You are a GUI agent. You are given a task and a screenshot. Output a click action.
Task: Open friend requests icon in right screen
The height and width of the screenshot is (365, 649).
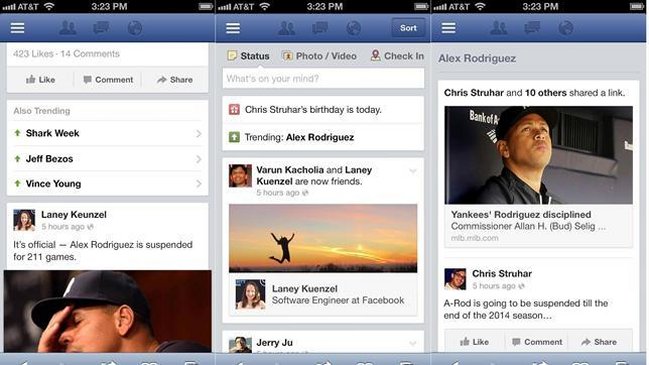[x=498, y=28]
